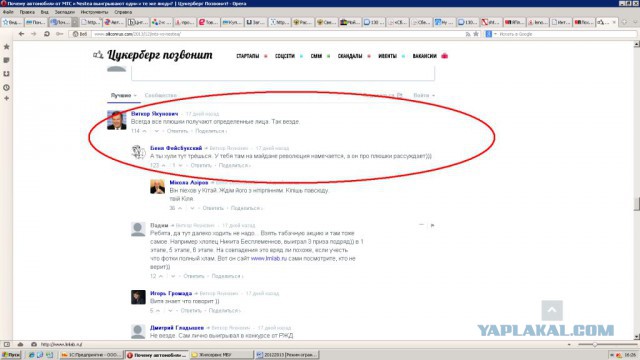This screenshot has width=640, height=360.
Task: Go back with the browser Back arrow
Action: (x=21, y=34)
